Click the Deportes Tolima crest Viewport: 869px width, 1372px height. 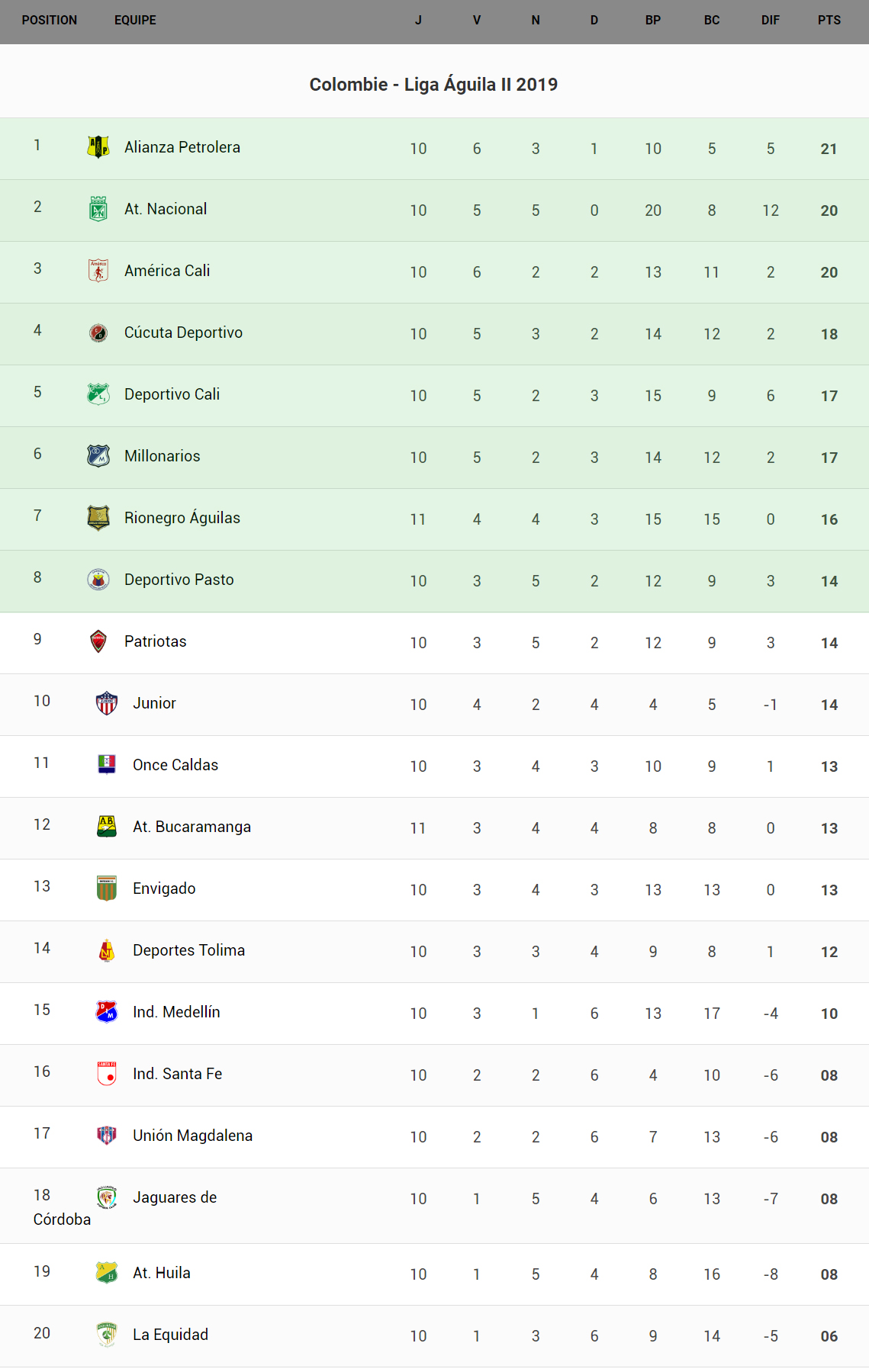click(x=107, y=949)
